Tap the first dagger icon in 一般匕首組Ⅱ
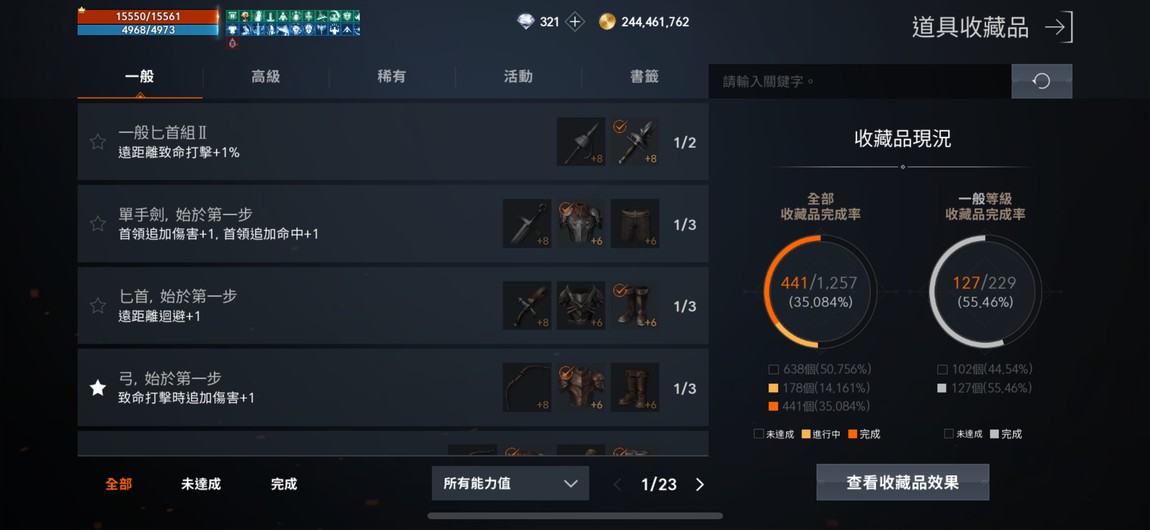 click(x=581, y=141)
